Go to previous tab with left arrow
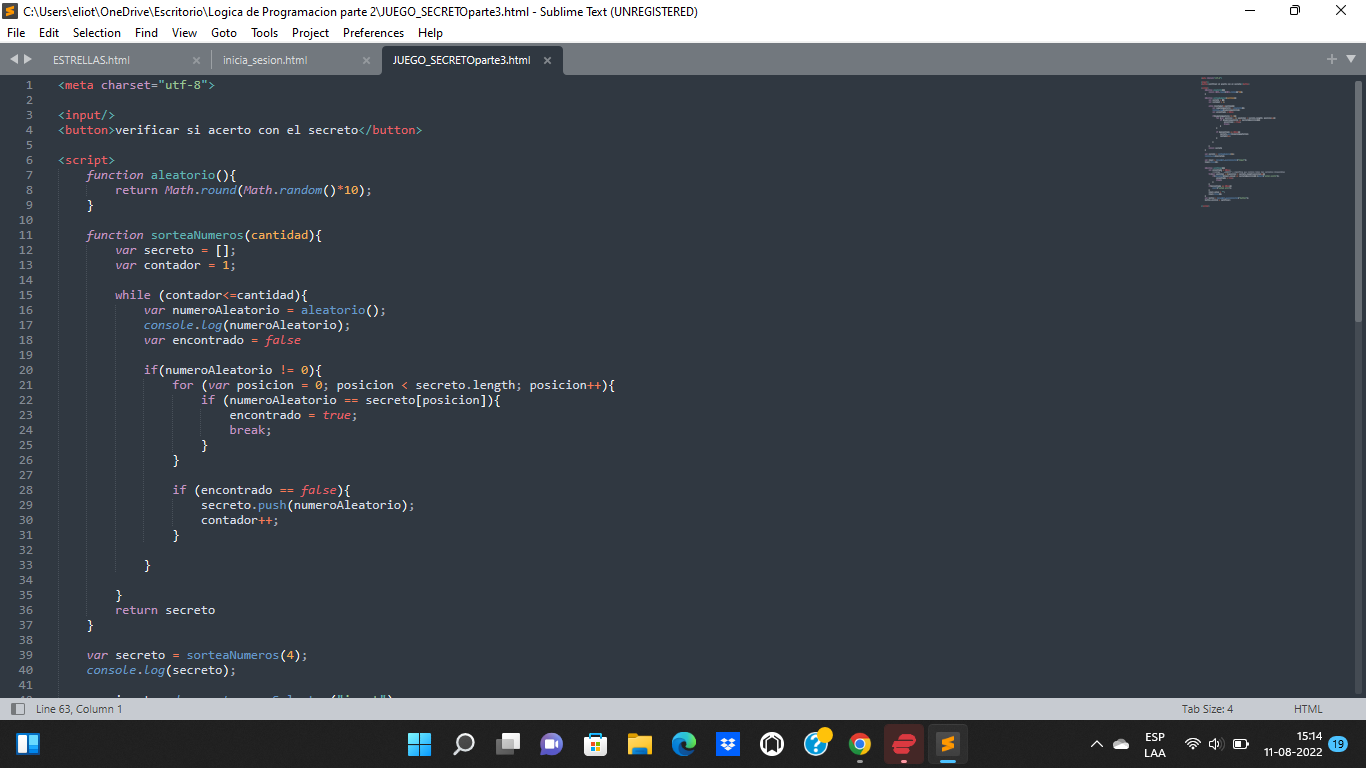1366x768 pixels. tap(14, 60)
